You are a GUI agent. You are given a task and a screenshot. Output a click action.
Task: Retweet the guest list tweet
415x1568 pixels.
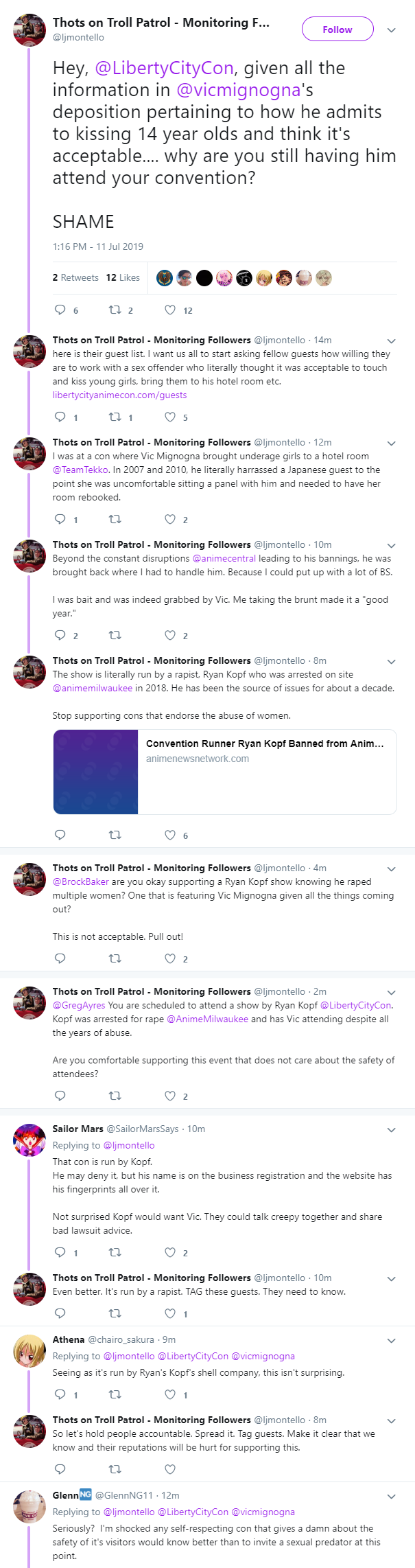click(x=115, y=417)
